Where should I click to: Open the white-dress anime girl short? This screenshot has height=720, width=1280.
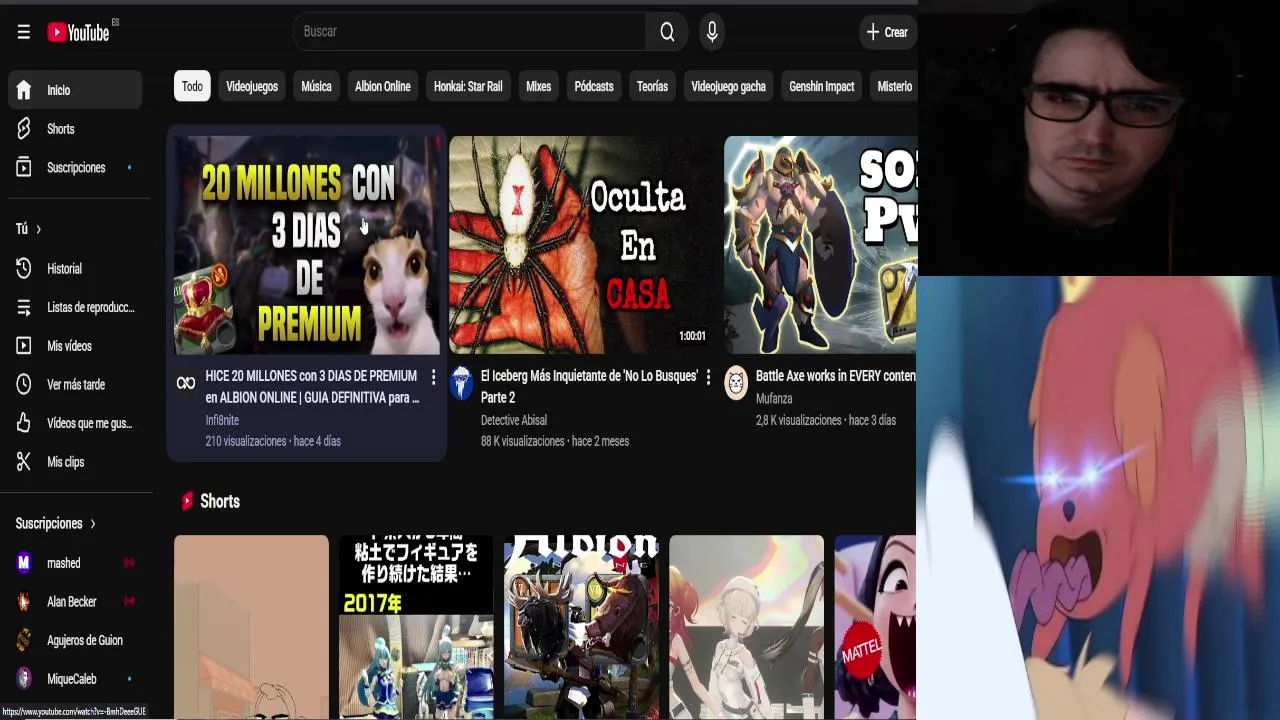[x=746, y=627]
